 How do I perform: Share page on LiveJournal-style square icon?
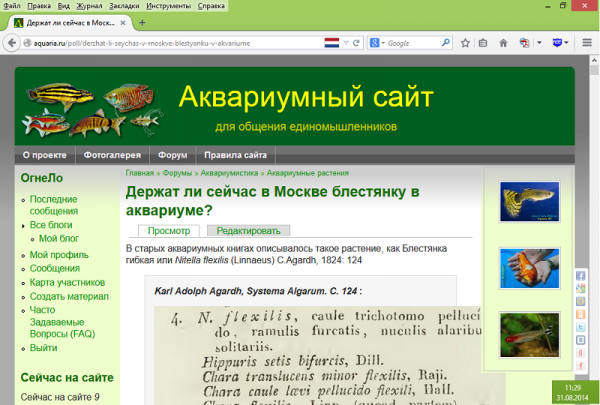click(x=580, y=340)
